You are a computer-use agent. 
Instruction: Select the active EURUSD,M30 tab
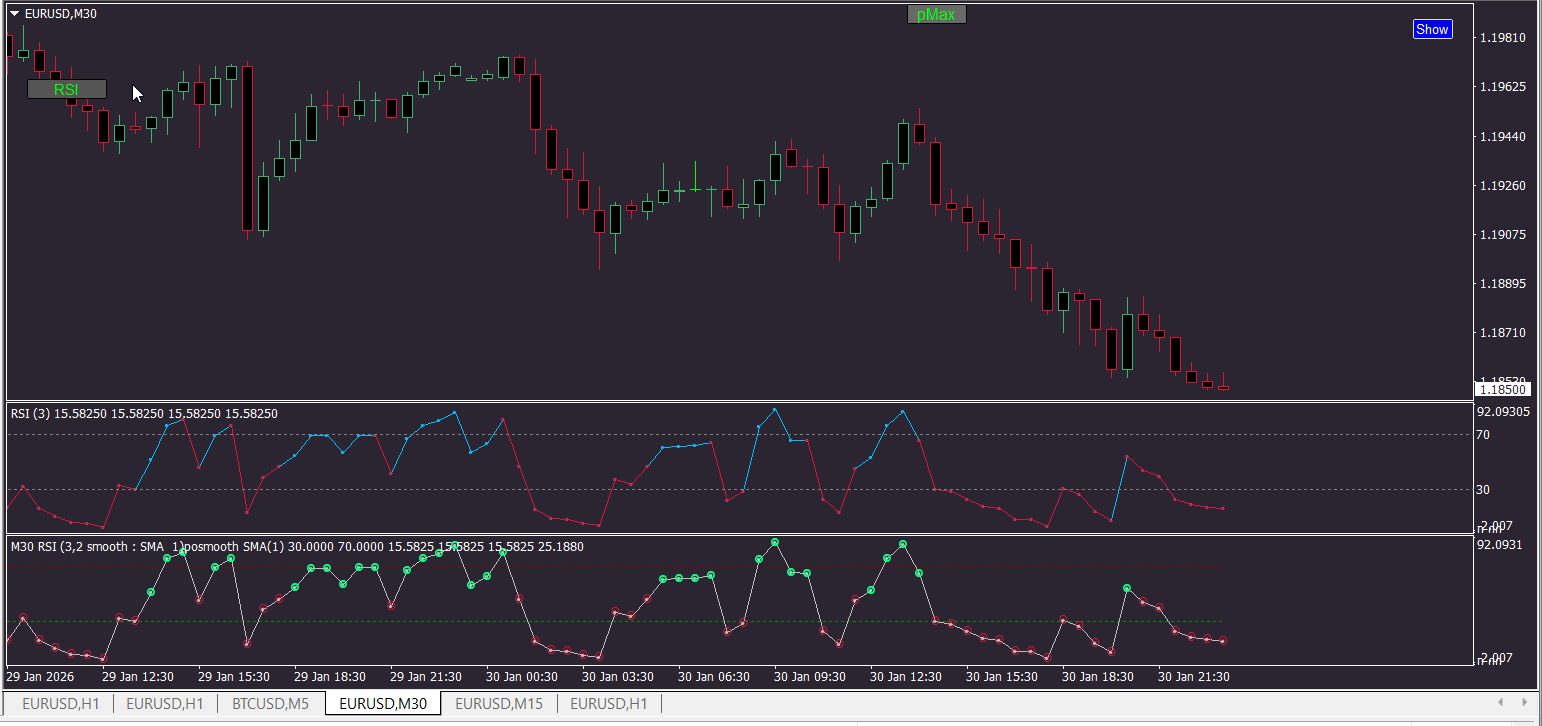383,703
